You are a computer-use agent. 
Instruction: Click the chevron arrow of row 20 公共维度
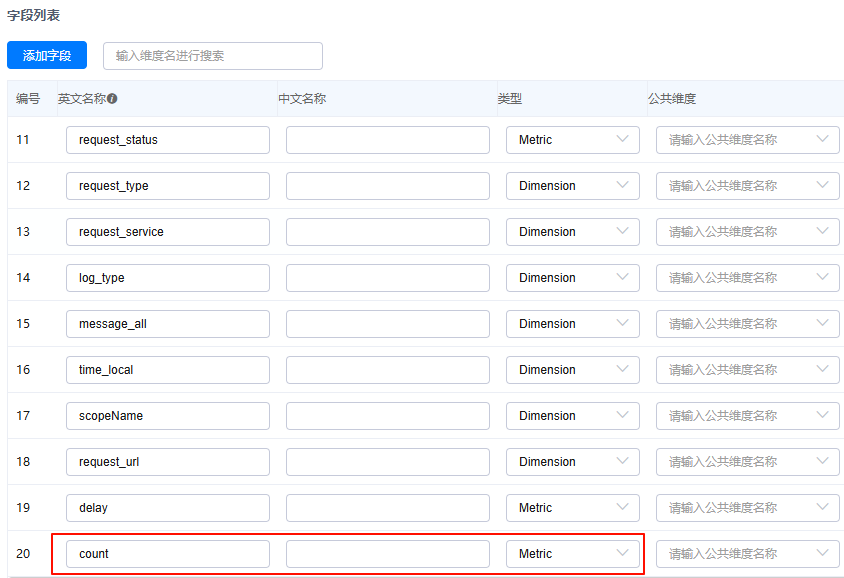point(823,554)
